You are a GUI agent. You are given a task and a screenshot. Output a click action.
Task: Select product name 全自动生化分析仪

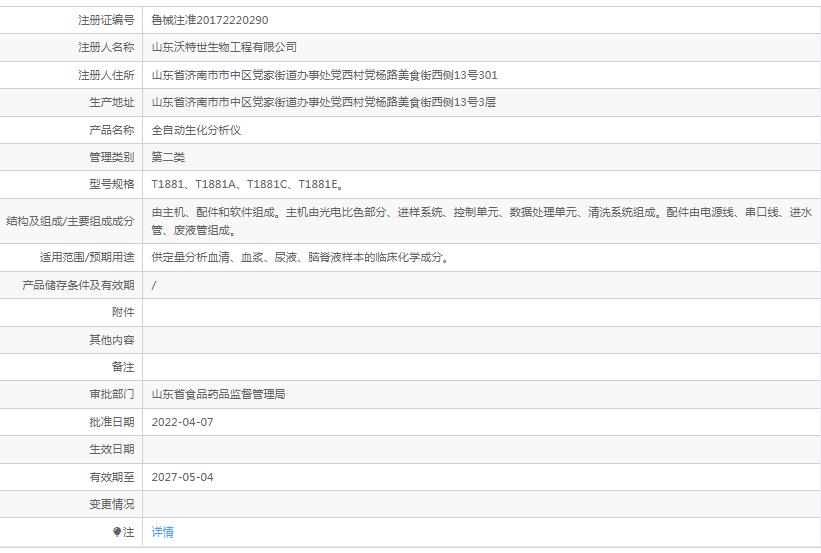[196, 130]
